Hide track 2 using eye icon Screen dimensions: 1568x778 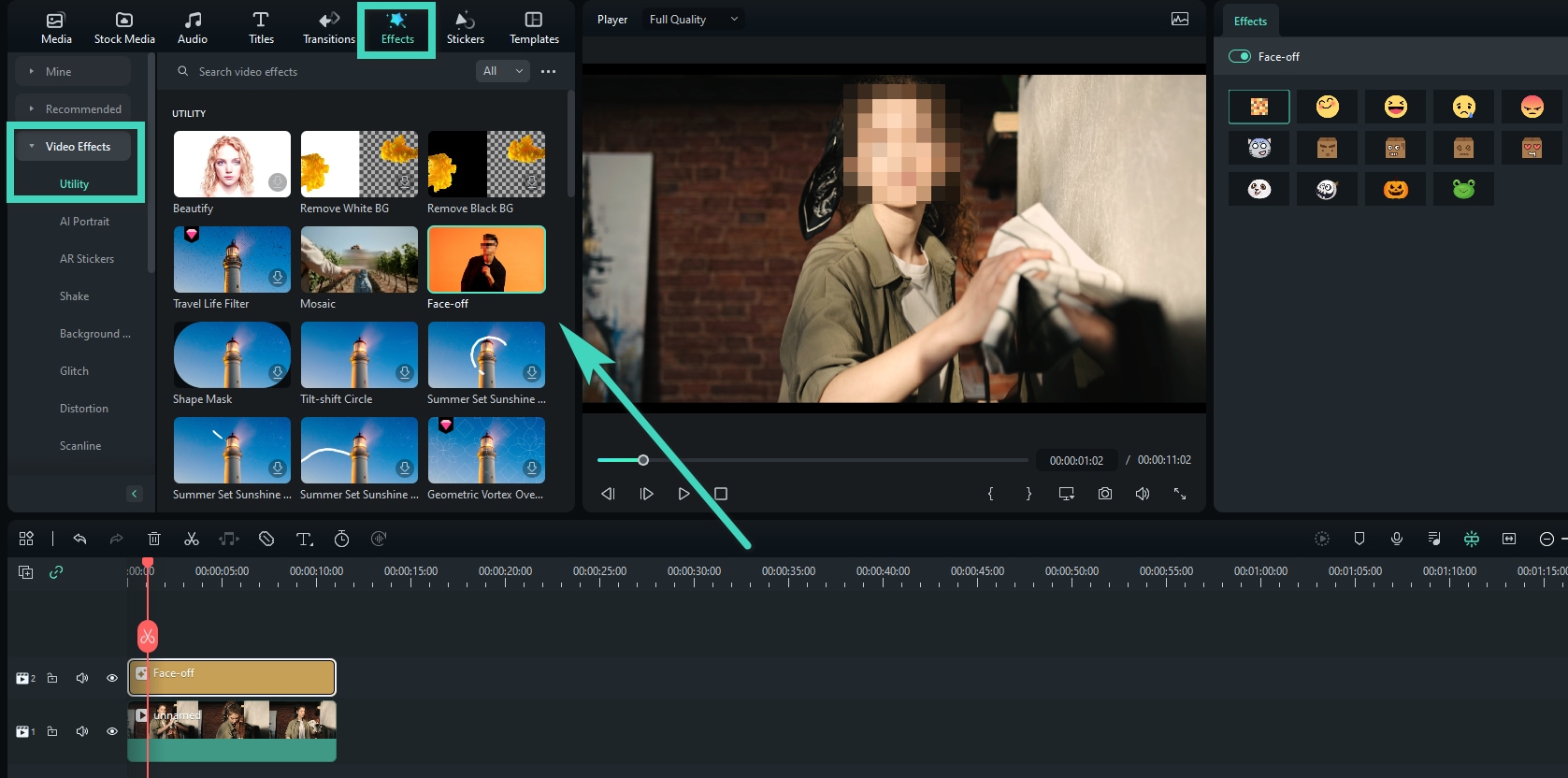tap(112, 678)
